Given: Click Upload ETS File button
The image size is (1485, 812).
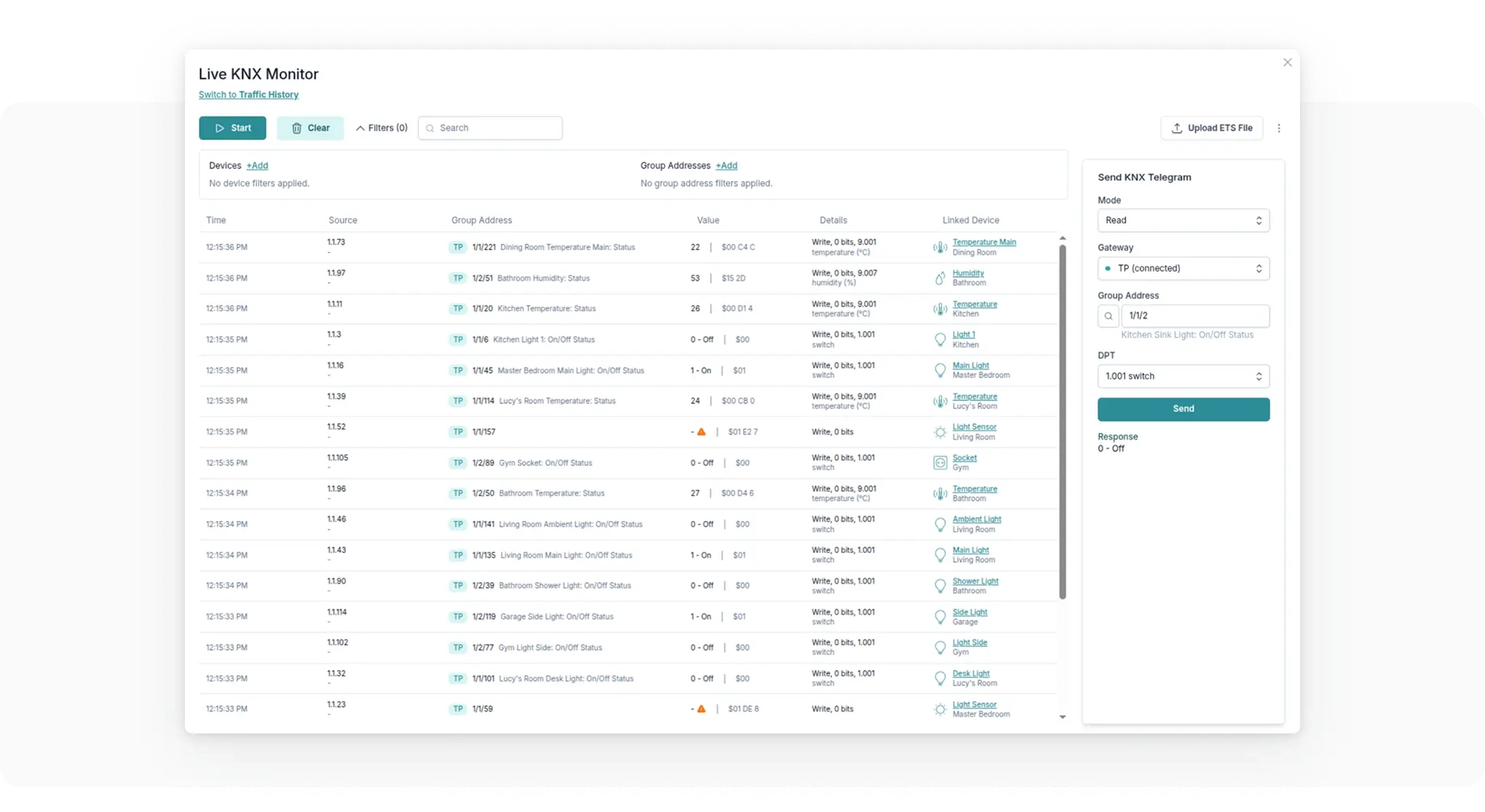Looking at the screenshot, I should tap(1211, 128).
